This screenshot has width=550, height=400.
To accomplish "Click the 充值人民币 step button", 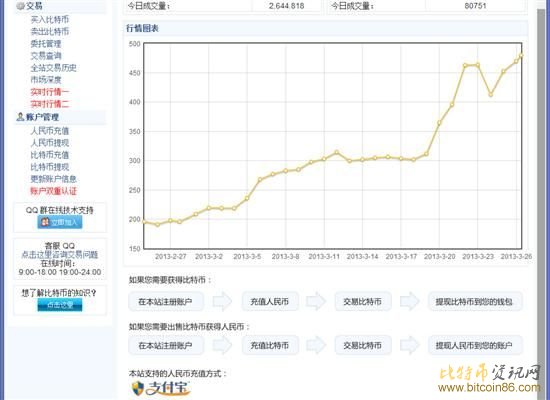I will click(270, 301).
